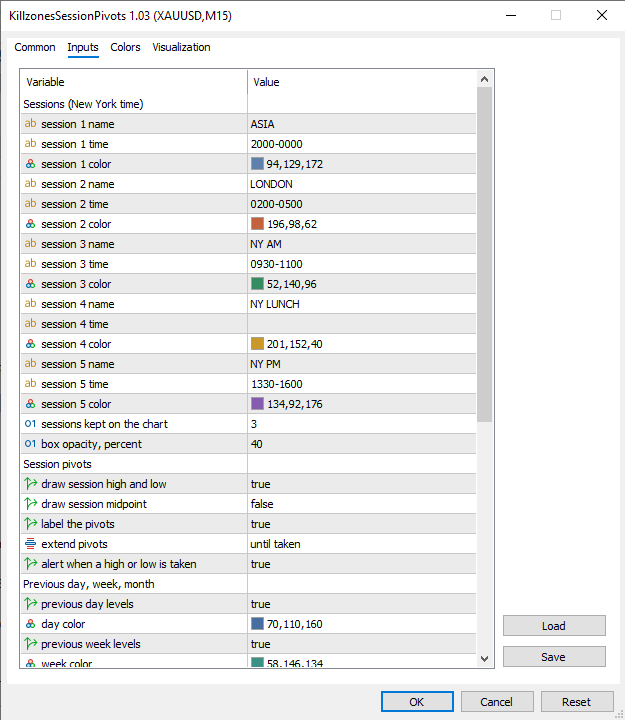This screenshot has width=625, height=720.
Task: Confirm settings with the OK button
Action: [x=417, y=702]
